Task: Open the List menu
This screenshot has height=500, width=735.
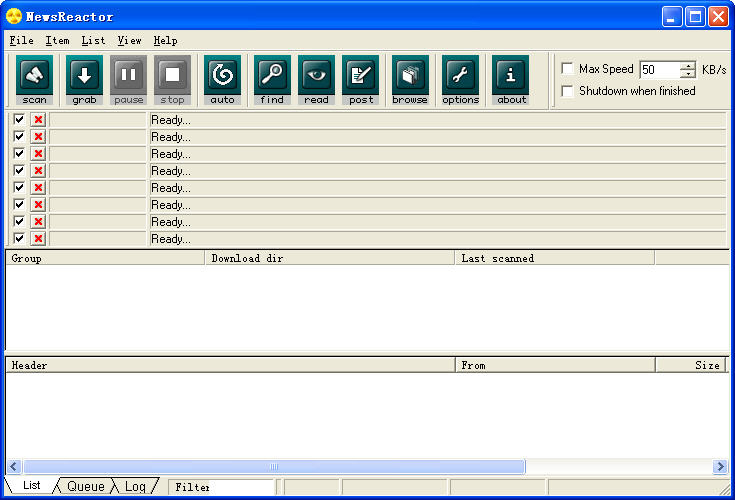Action: point(93,41)
